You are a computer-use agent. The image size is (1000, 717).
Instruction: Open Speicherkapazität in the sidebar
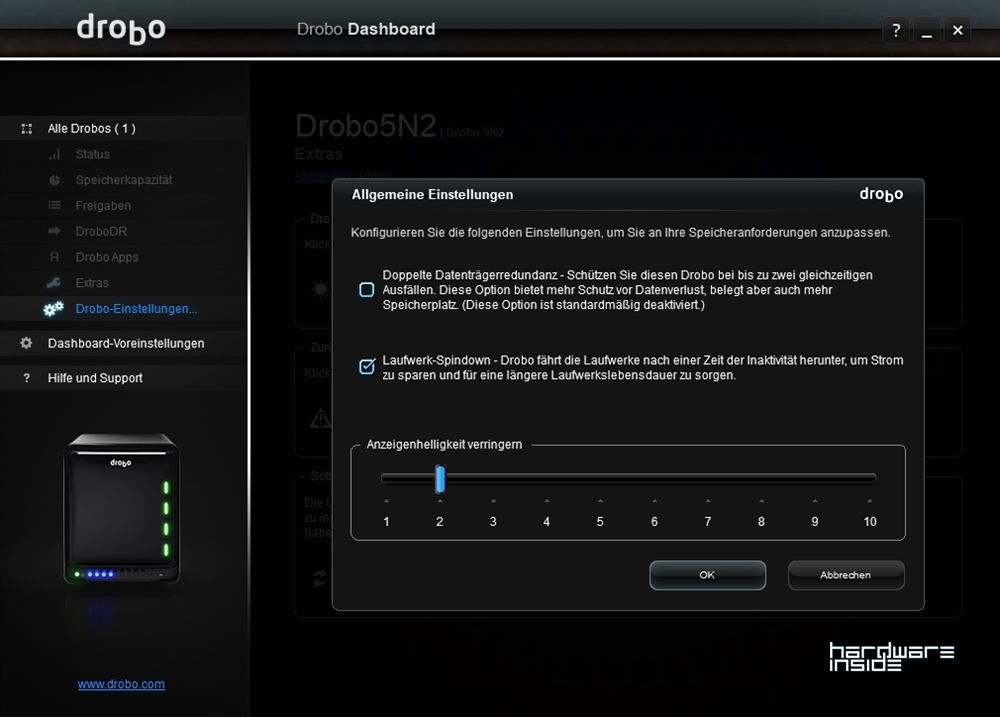click(124, 180)
